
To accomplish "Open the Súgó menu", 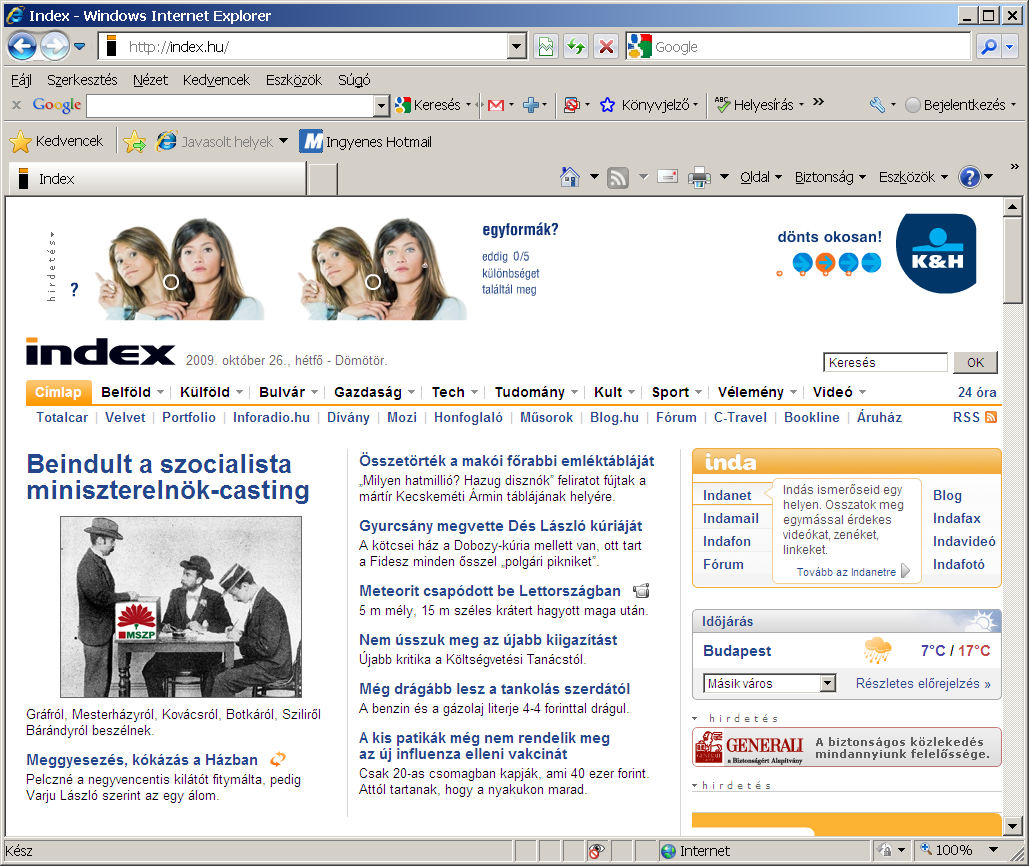I will 354,80.
